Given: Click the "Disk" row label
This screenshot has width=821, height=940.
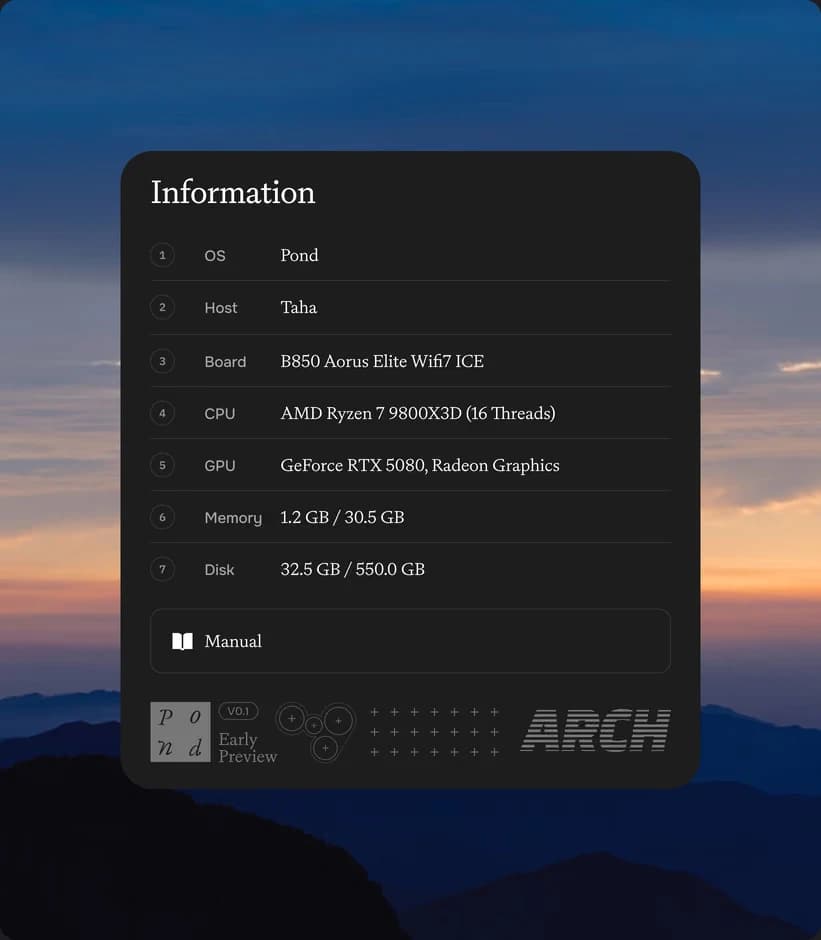Looking at the screenshot, I should pos(219,570).
